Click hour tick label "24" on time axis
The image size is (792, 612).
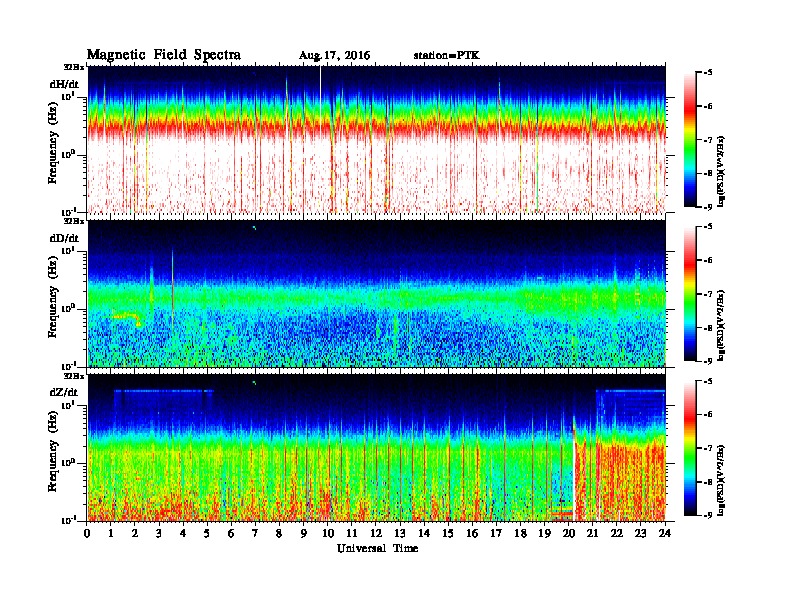[x=665, y=533]
